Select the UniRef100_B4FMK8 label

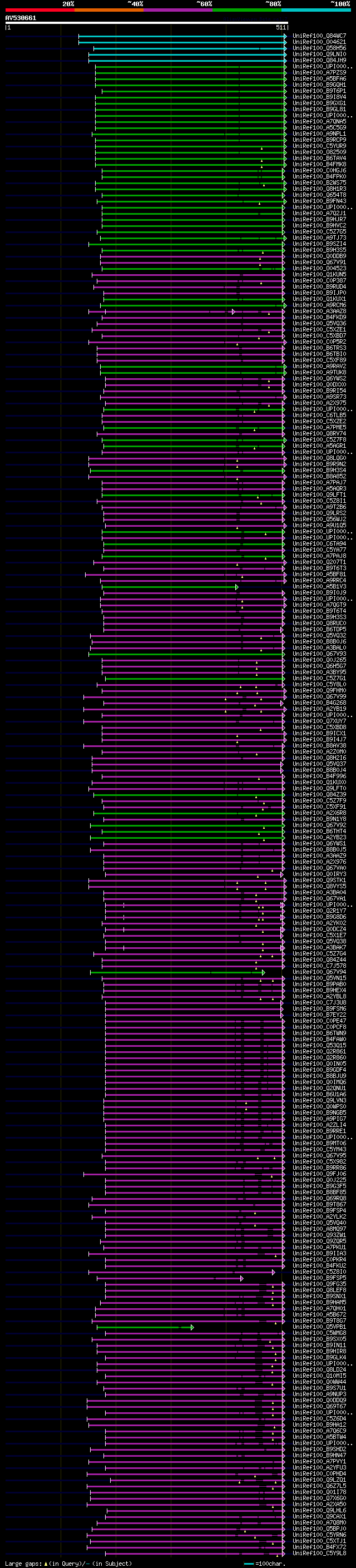(319, 164)
